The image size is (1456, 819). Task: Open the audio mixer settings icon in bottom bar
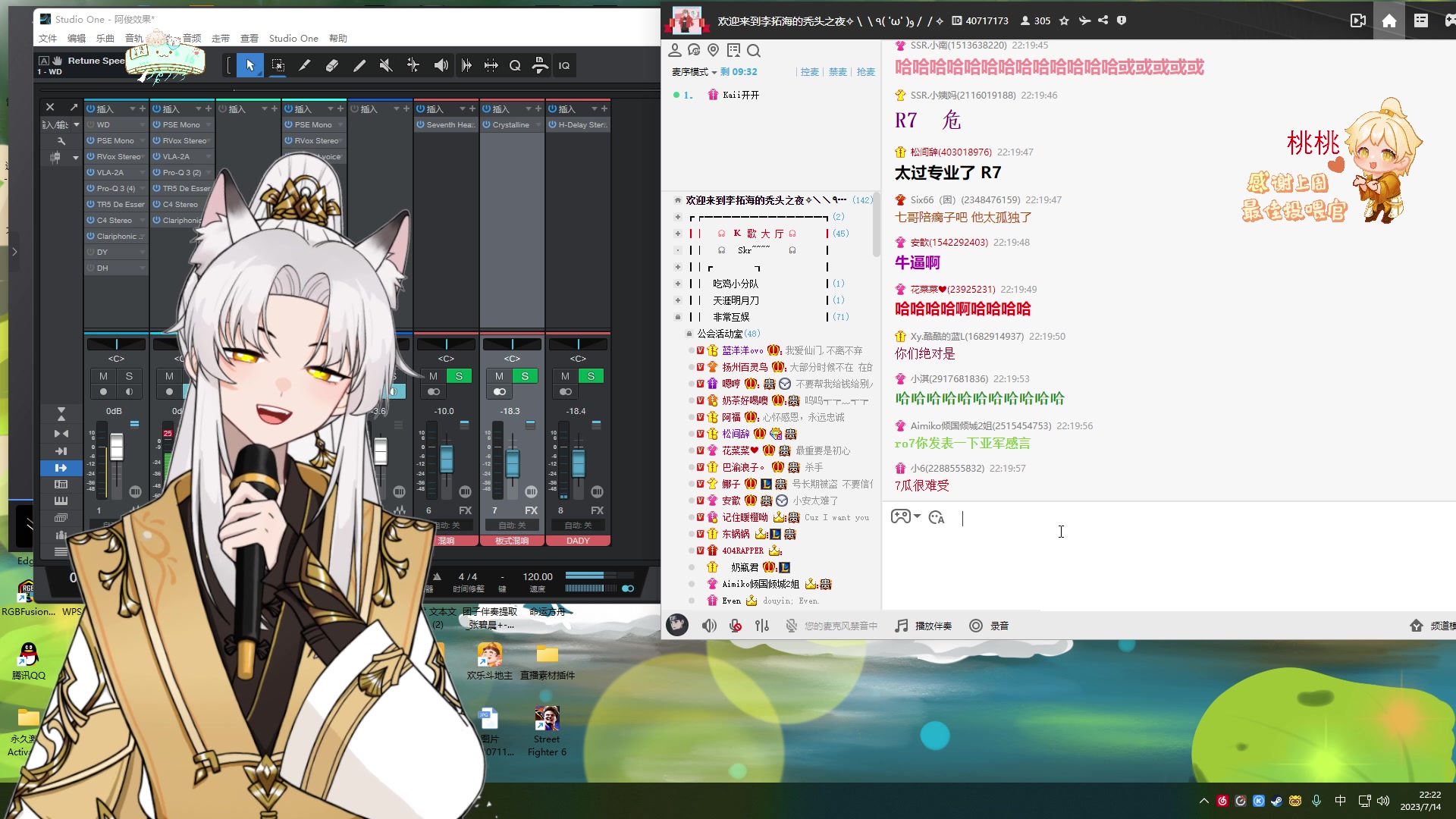pos(762,626)
